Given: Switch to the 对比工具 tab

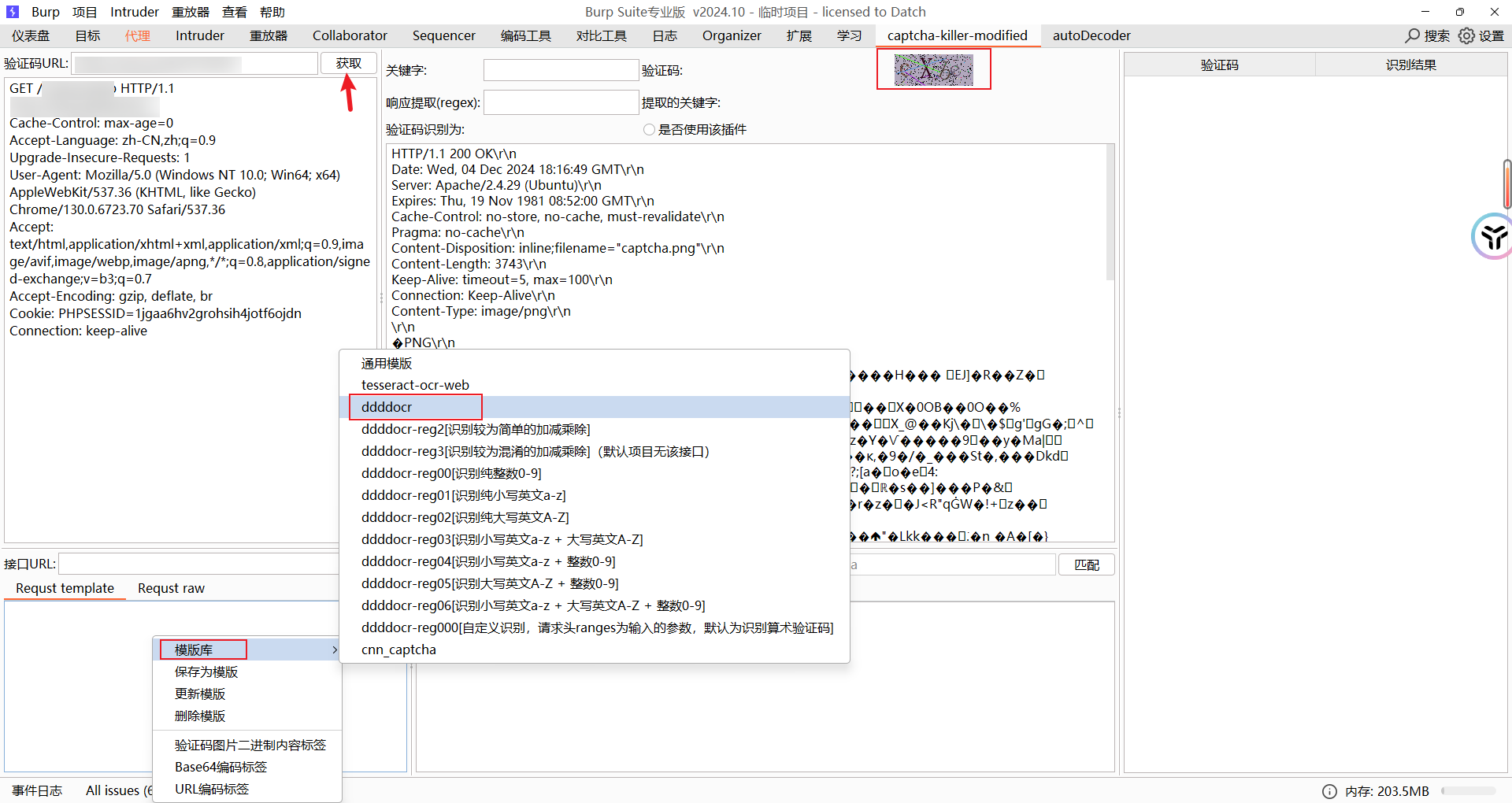Looking at the screenshot, I should click(602, 35).
